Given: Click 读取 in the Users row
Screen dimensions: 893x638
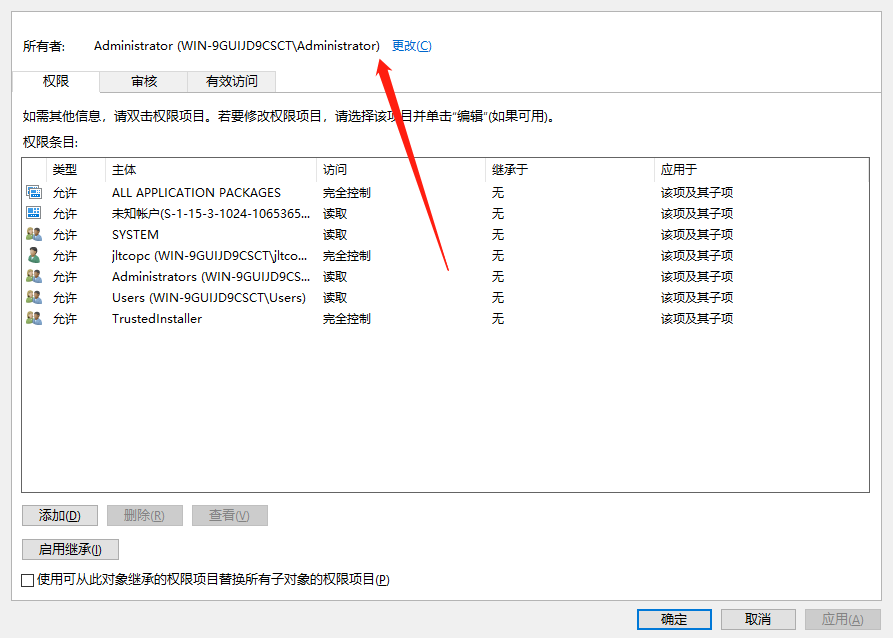Looking at the screenshot, I should (x=335, y=298).
